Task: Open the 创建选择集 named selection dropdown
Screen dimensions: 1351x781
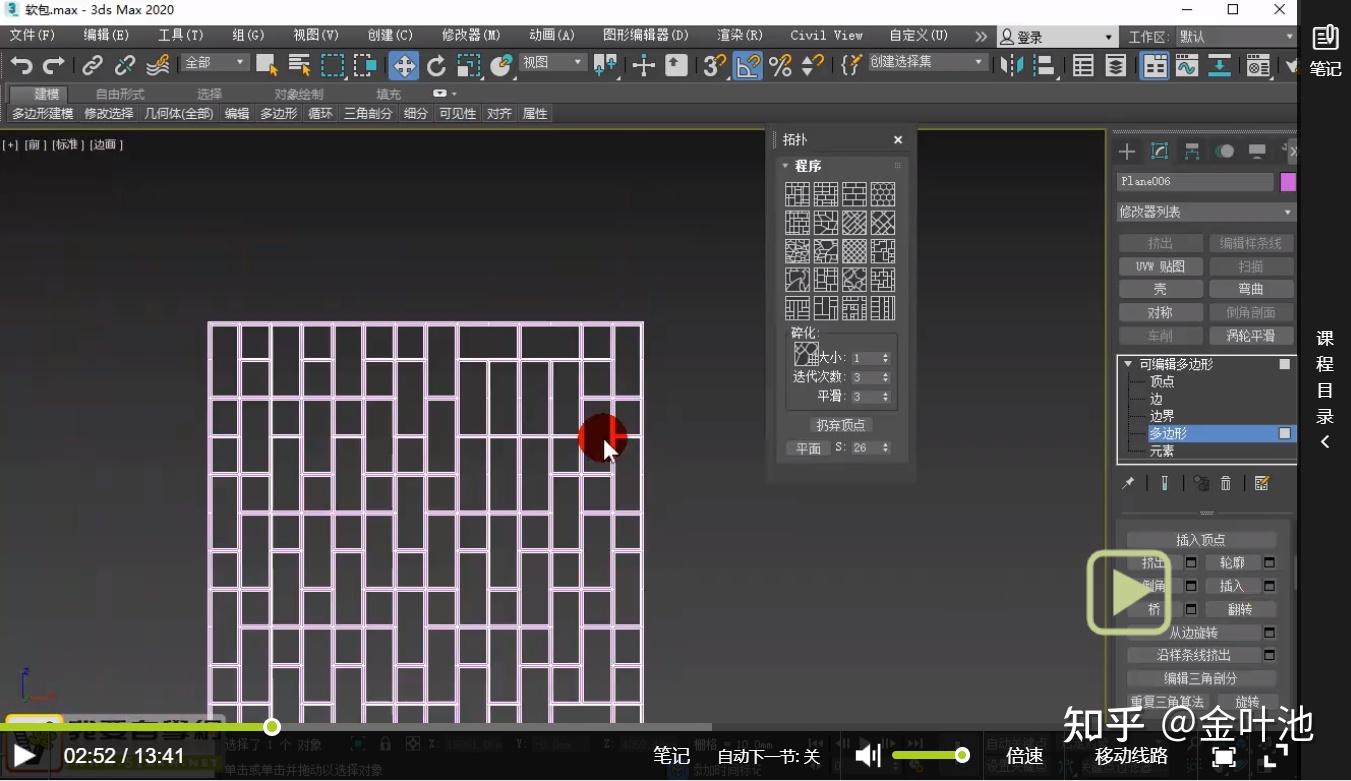Action: [927, 62]
